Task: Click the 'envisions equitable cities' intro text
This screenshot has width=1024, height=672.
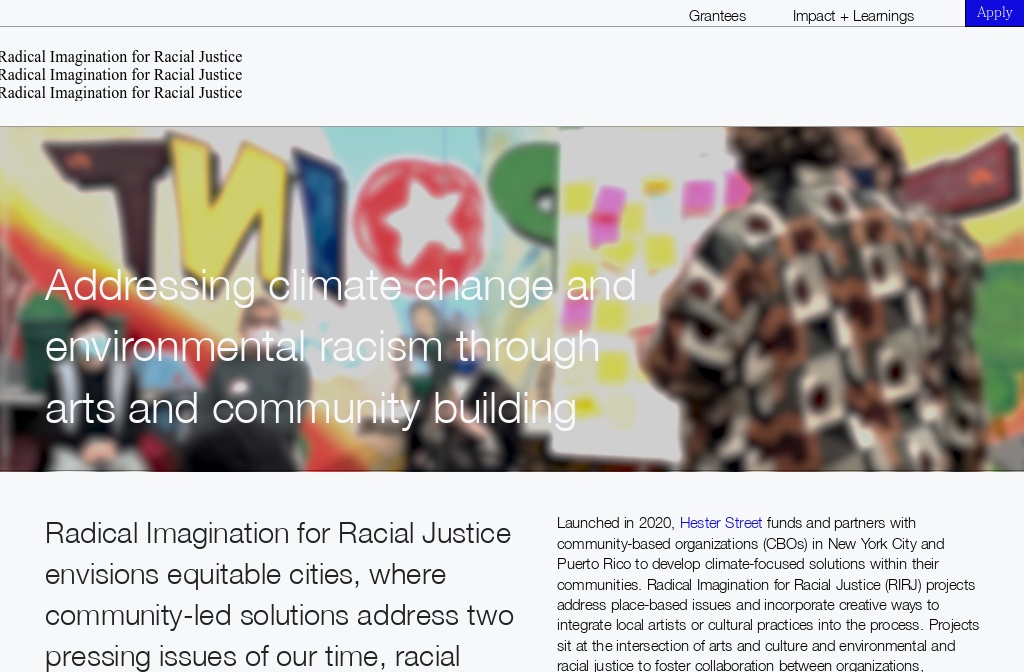Action: (245, 574)
